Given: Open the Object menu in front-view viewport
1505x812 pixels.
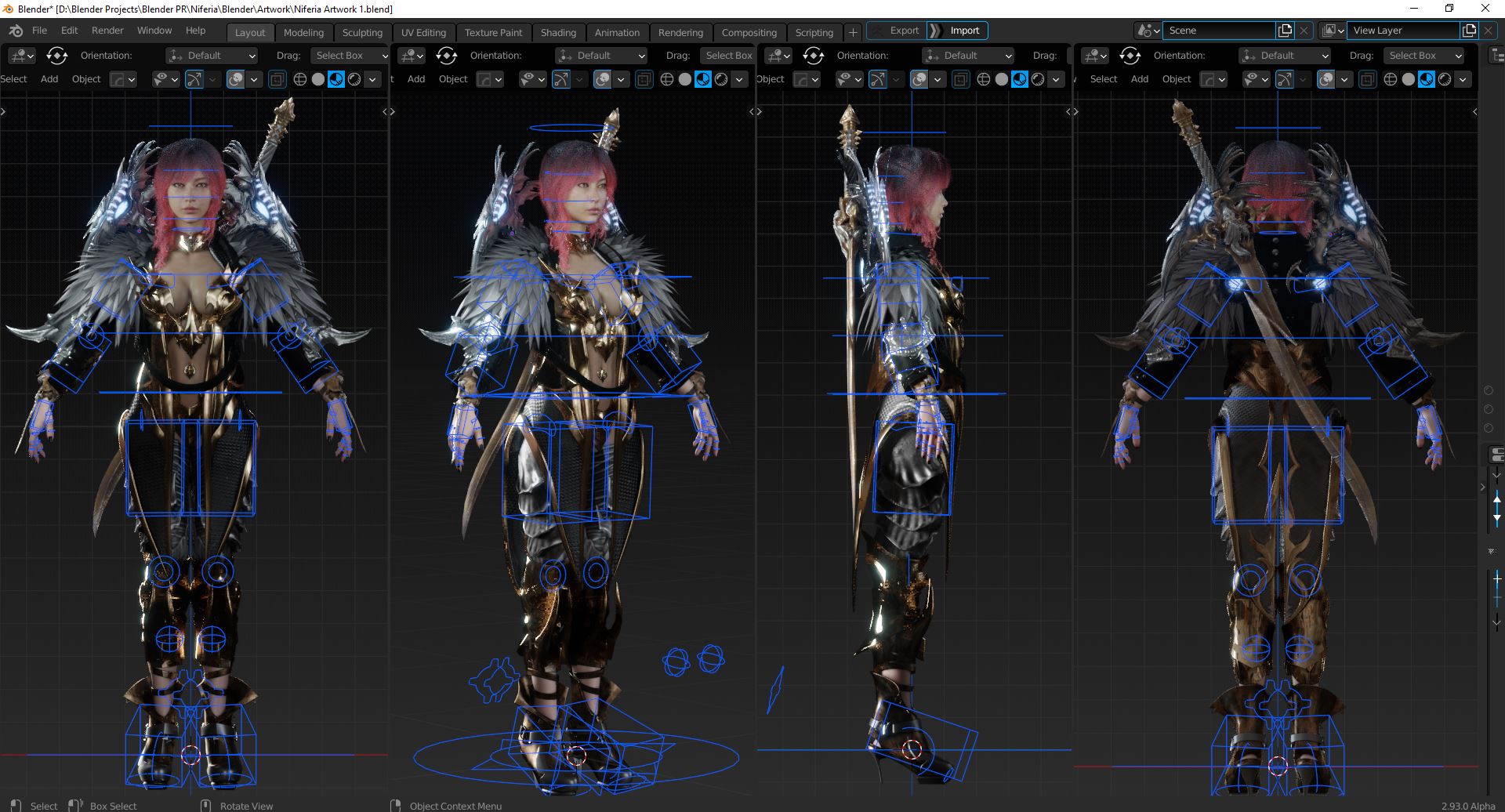Looking at the screenshot, I should point(86,79).
